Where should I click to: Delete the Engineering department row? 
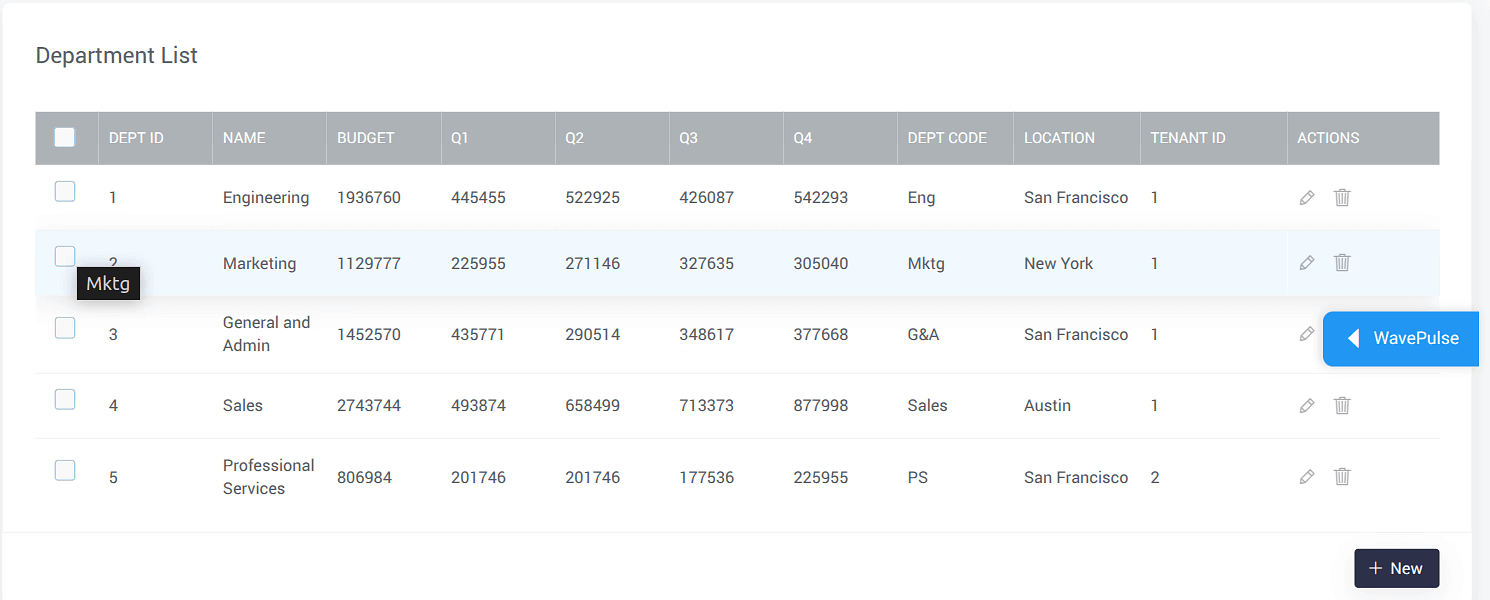coord(1342,198)
